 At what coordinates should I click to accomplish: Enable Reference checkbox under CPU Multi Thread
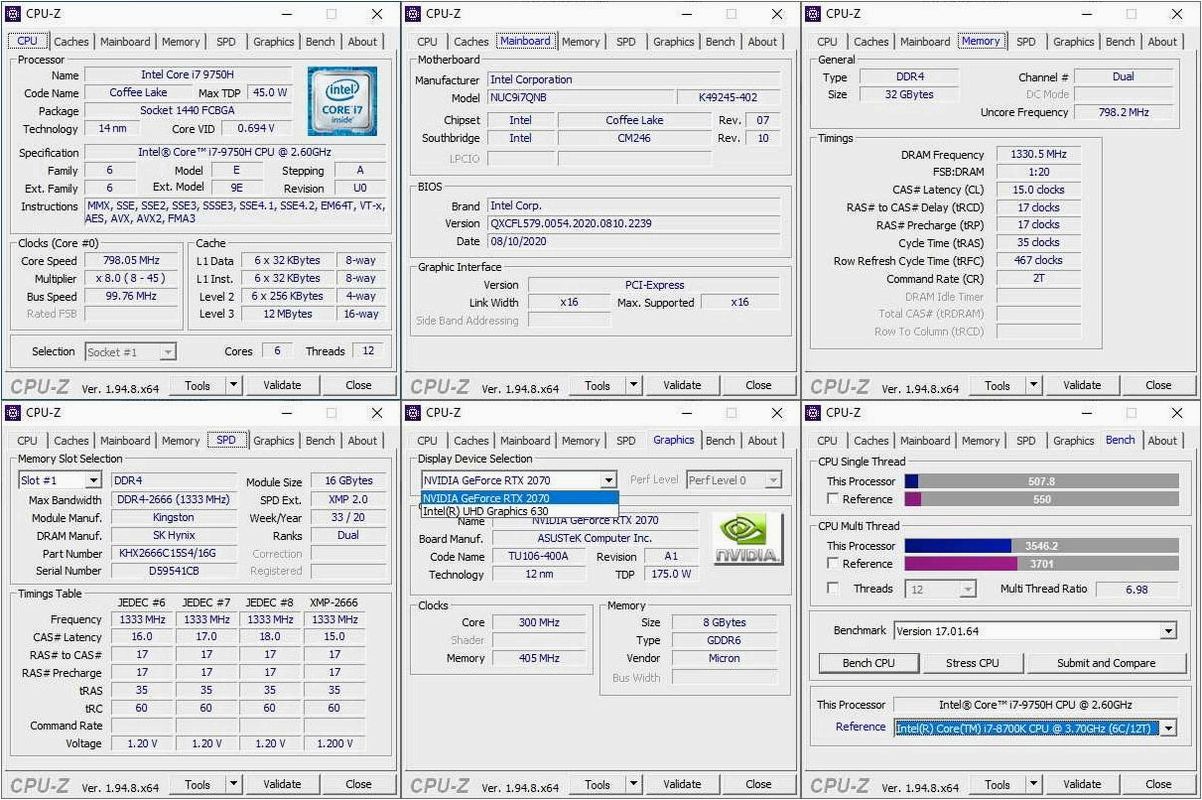833,564
